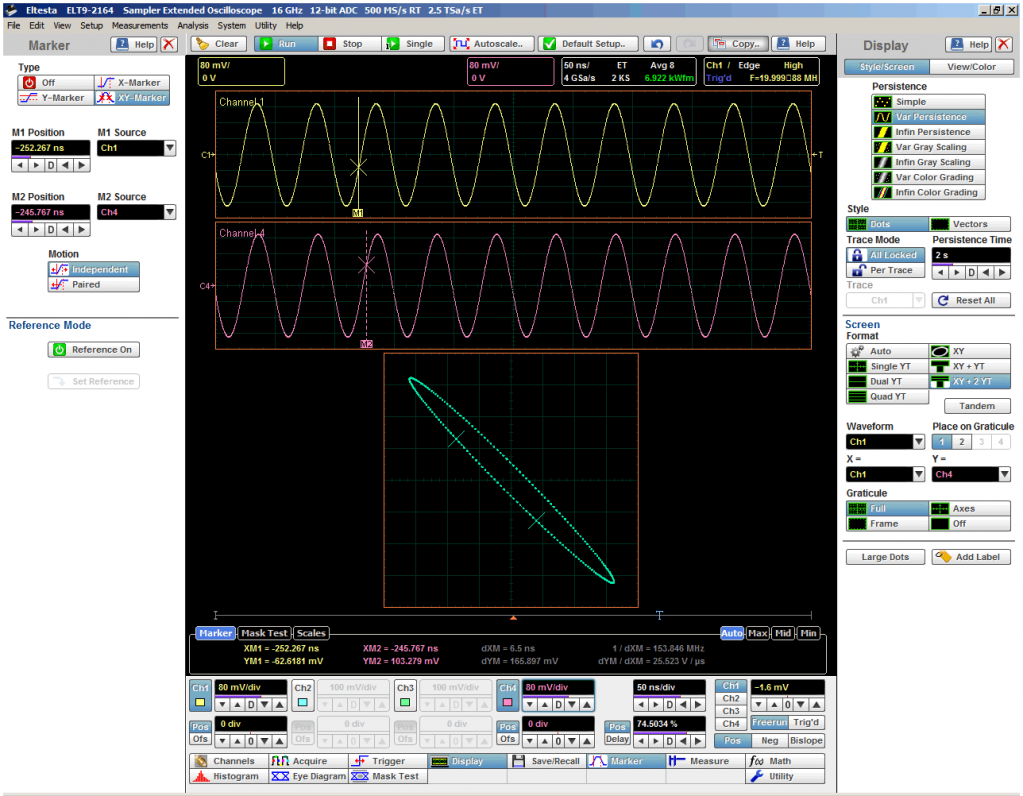Open the Eye Diagram panel
The height and width of the screenshot is (796, 1023).
point(306,776)
